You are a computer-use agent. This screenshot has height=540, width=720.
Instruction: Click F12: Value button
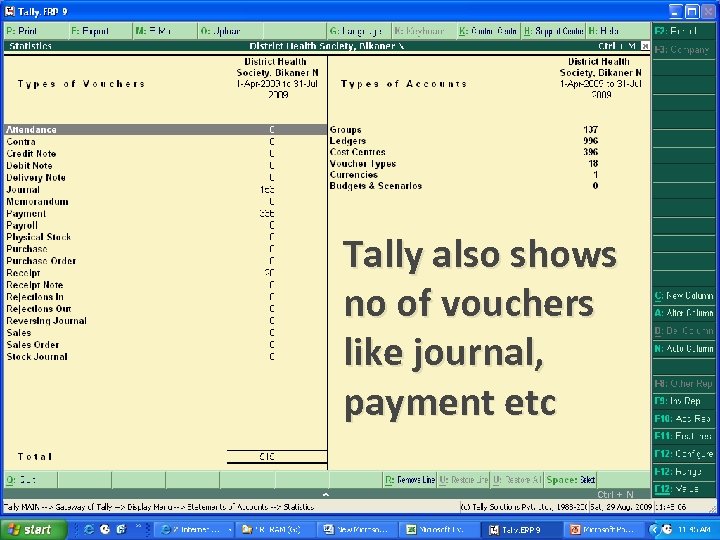[x=684, y=489]
